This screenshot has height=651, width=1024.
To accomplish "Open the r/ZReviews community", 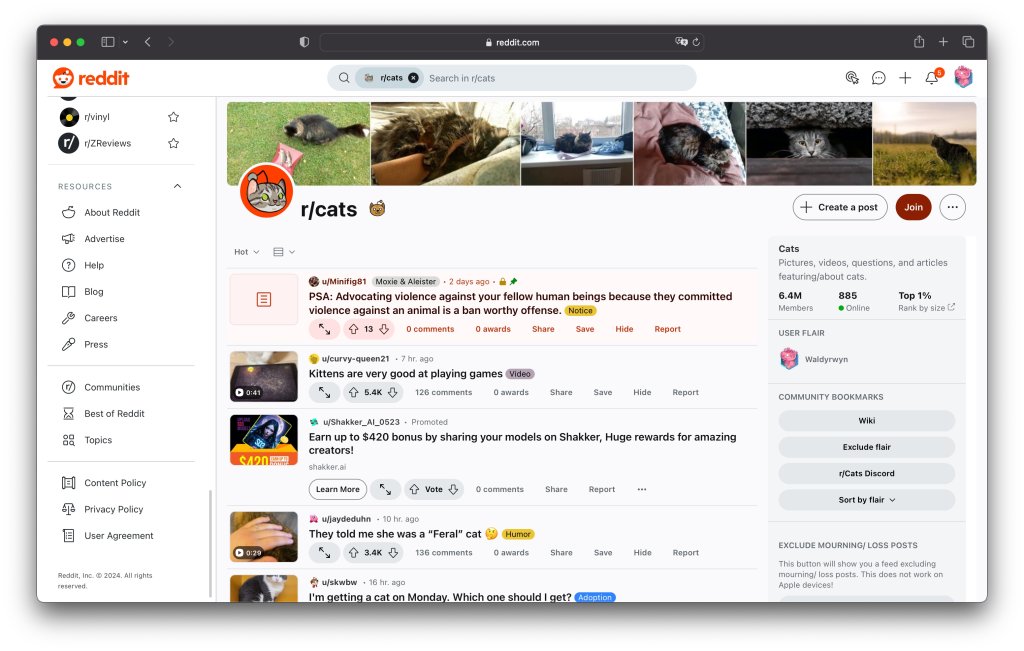I will 107,143.
